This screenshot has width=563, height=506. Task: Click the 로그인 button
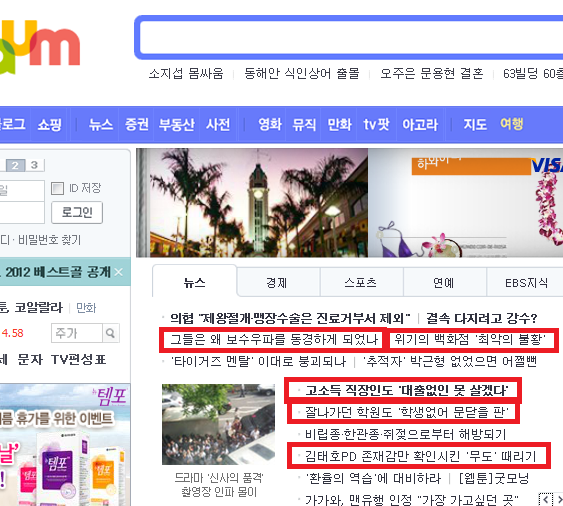tap(77, 213)
